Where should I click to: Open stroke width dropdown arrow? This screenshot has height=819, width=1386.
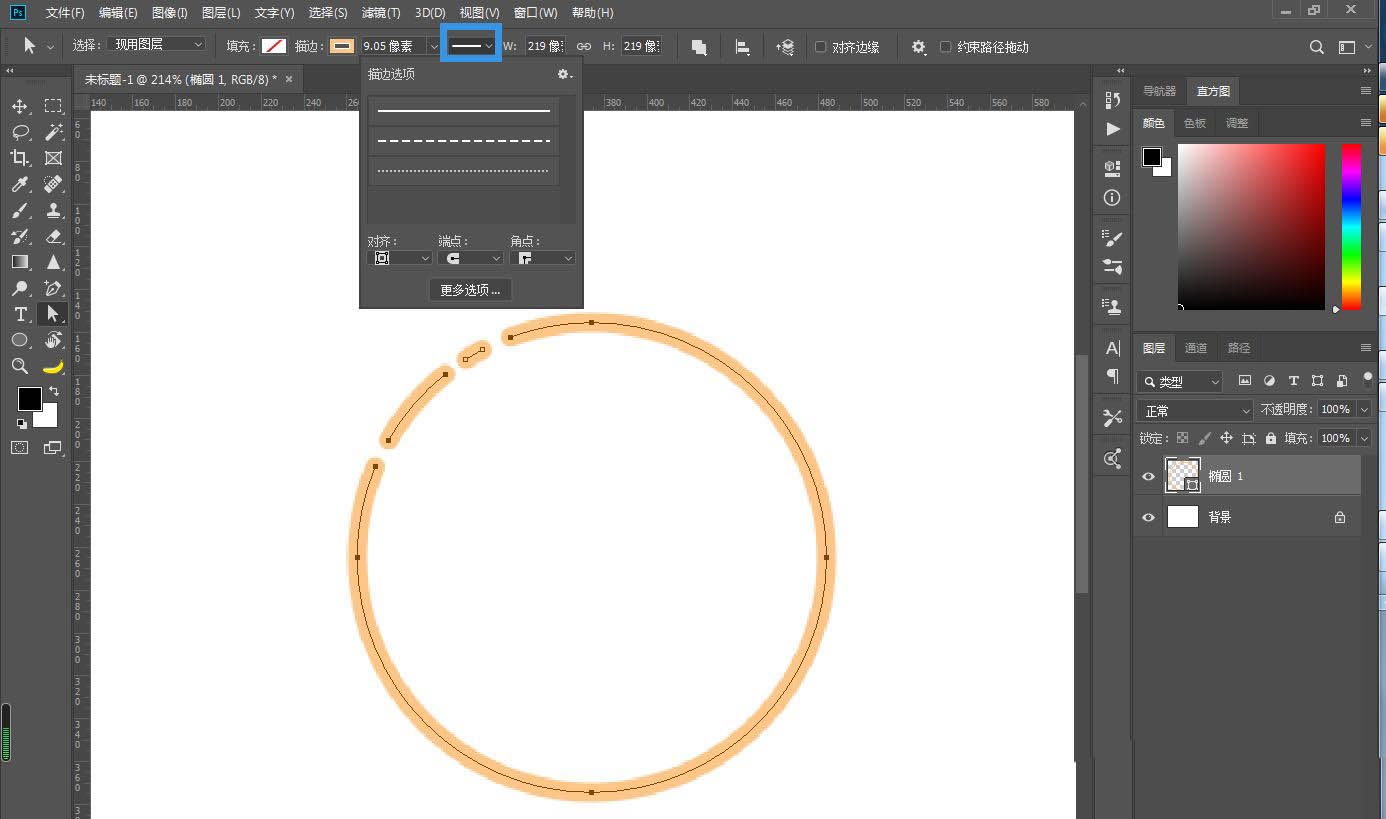click(433, 47)
